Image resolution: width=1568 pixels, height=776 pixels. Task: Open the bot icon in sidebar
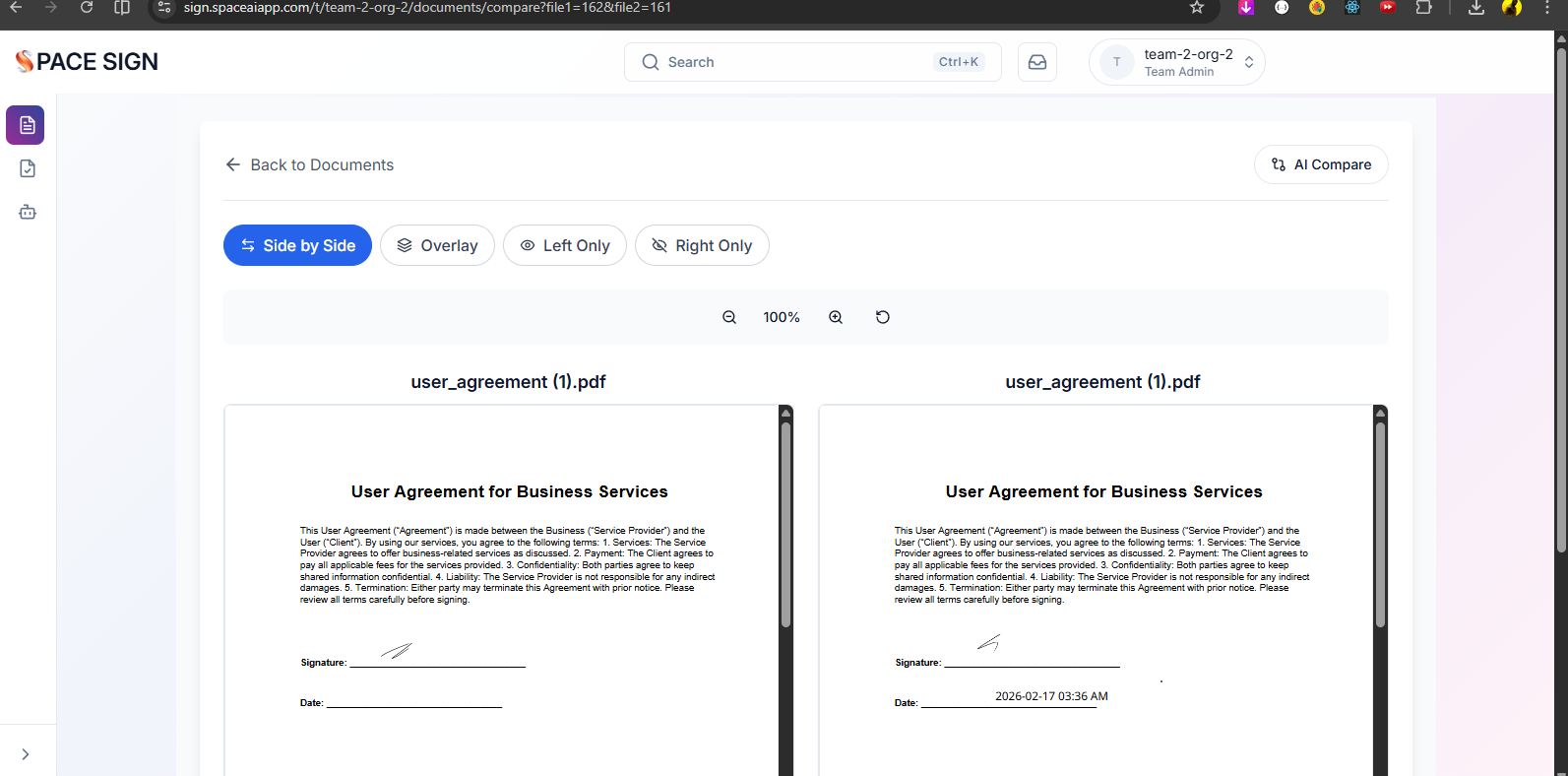[x=28, y=212]
